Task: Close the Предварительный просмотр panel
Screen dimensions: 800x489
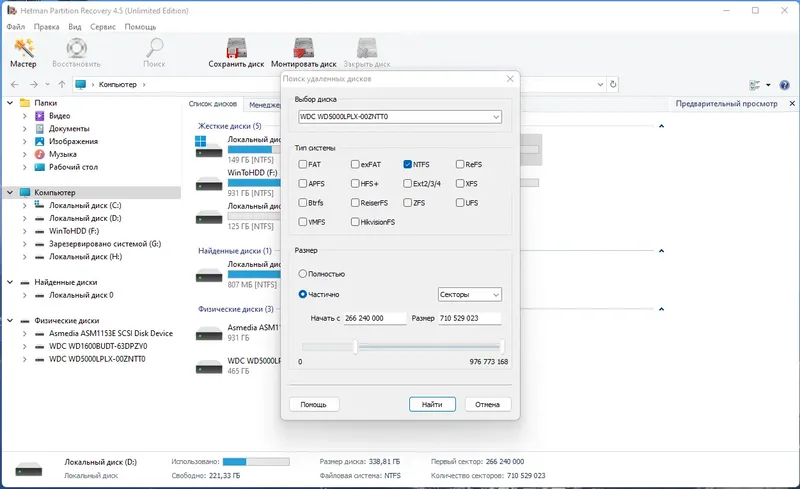Action: (x=792, y=104)
